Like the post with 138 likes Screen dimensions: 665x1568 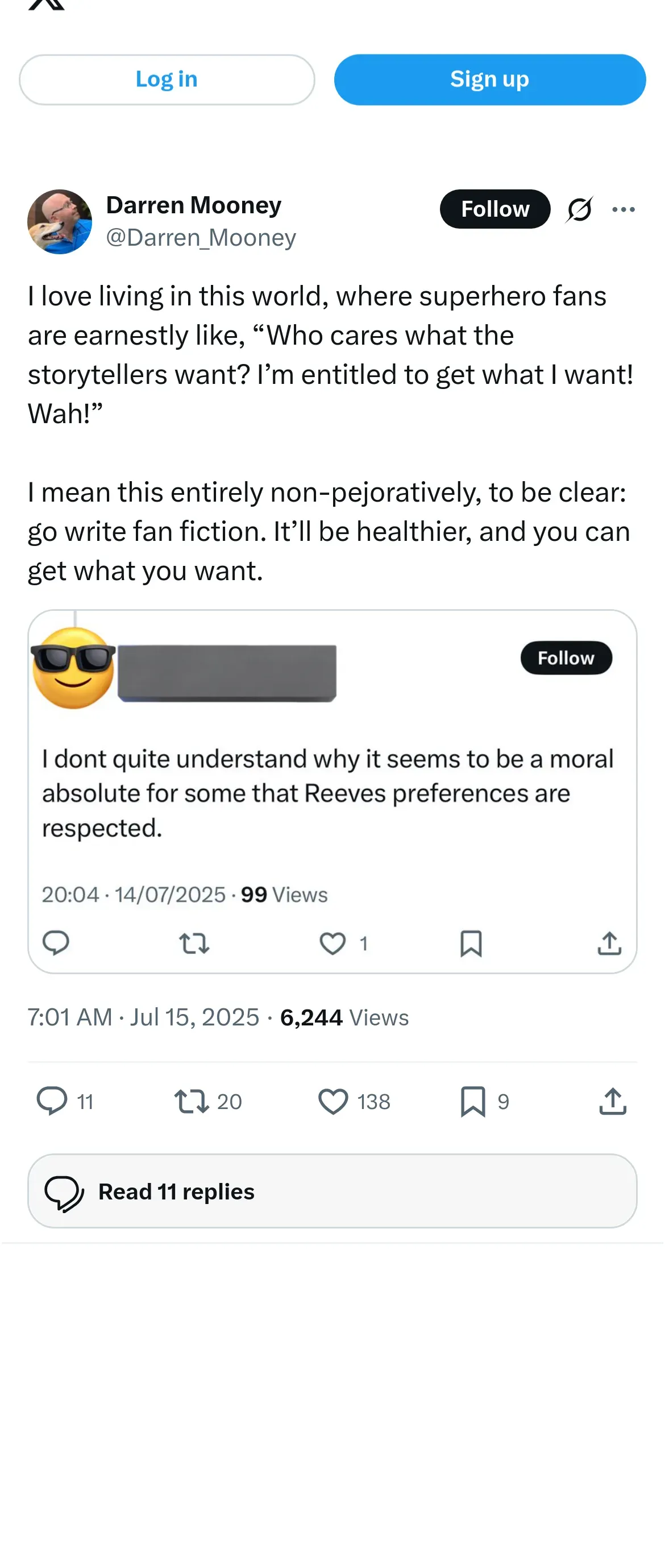pyautogui.click(x=334, y=1101)
